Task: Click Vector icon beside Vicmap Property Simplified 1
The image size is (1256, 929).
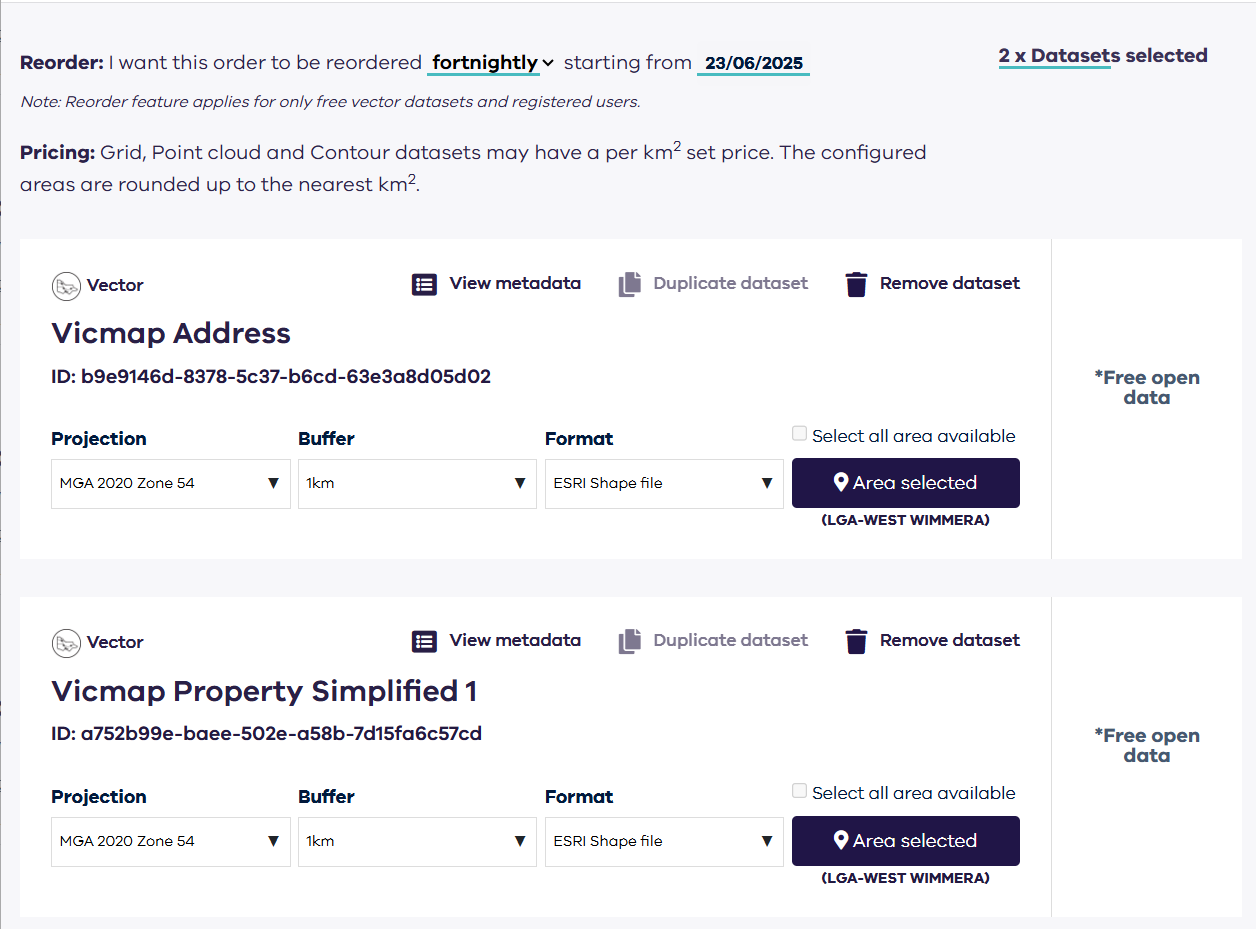Action: pos(66,643)
